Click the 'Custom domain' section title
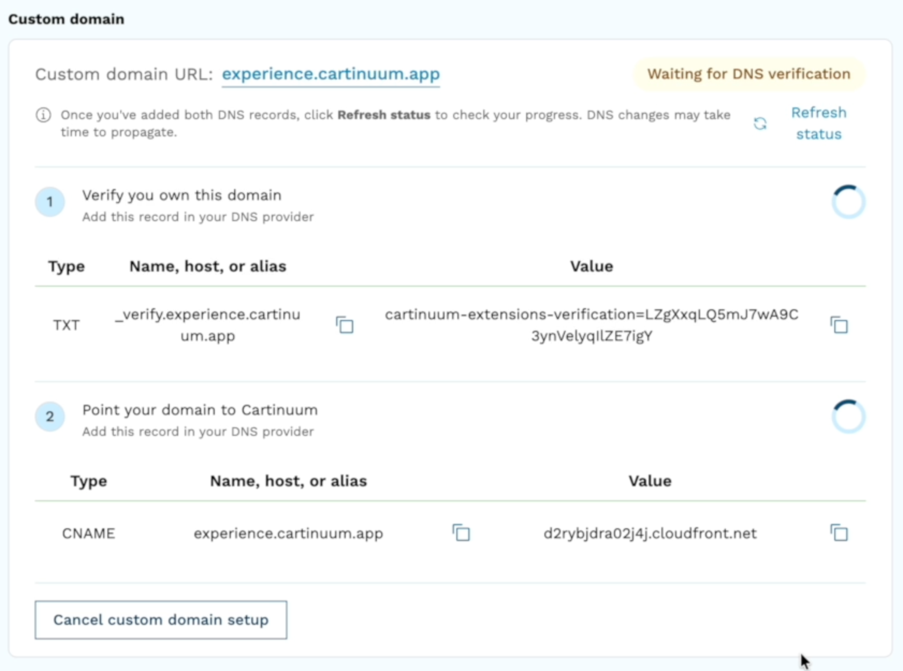 [x=66, y=19]
